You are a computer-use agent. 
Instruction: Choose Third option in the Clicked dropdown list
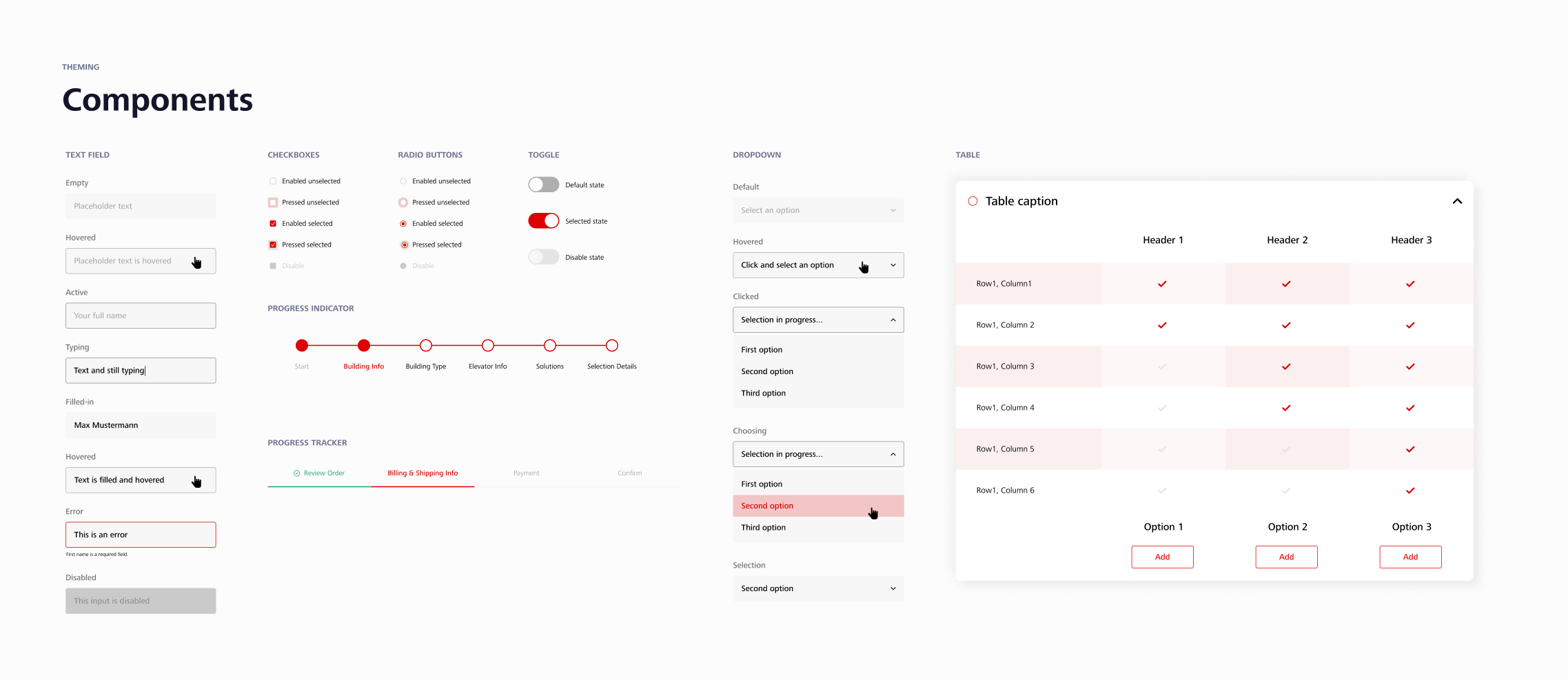[x=818, y=393]
